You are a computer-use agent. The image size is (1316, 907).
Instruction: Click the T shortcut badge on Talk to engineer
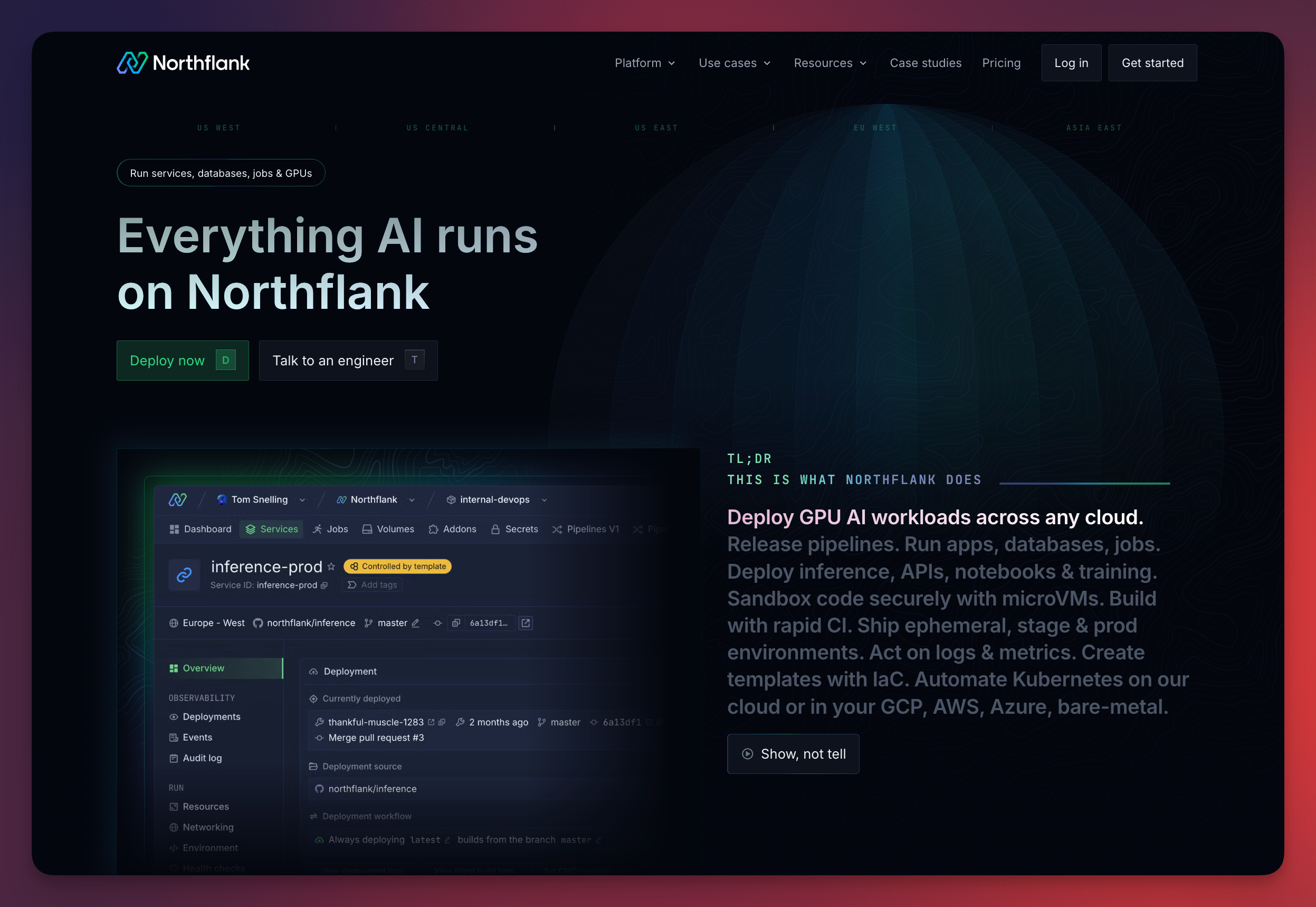pos(415,360)
